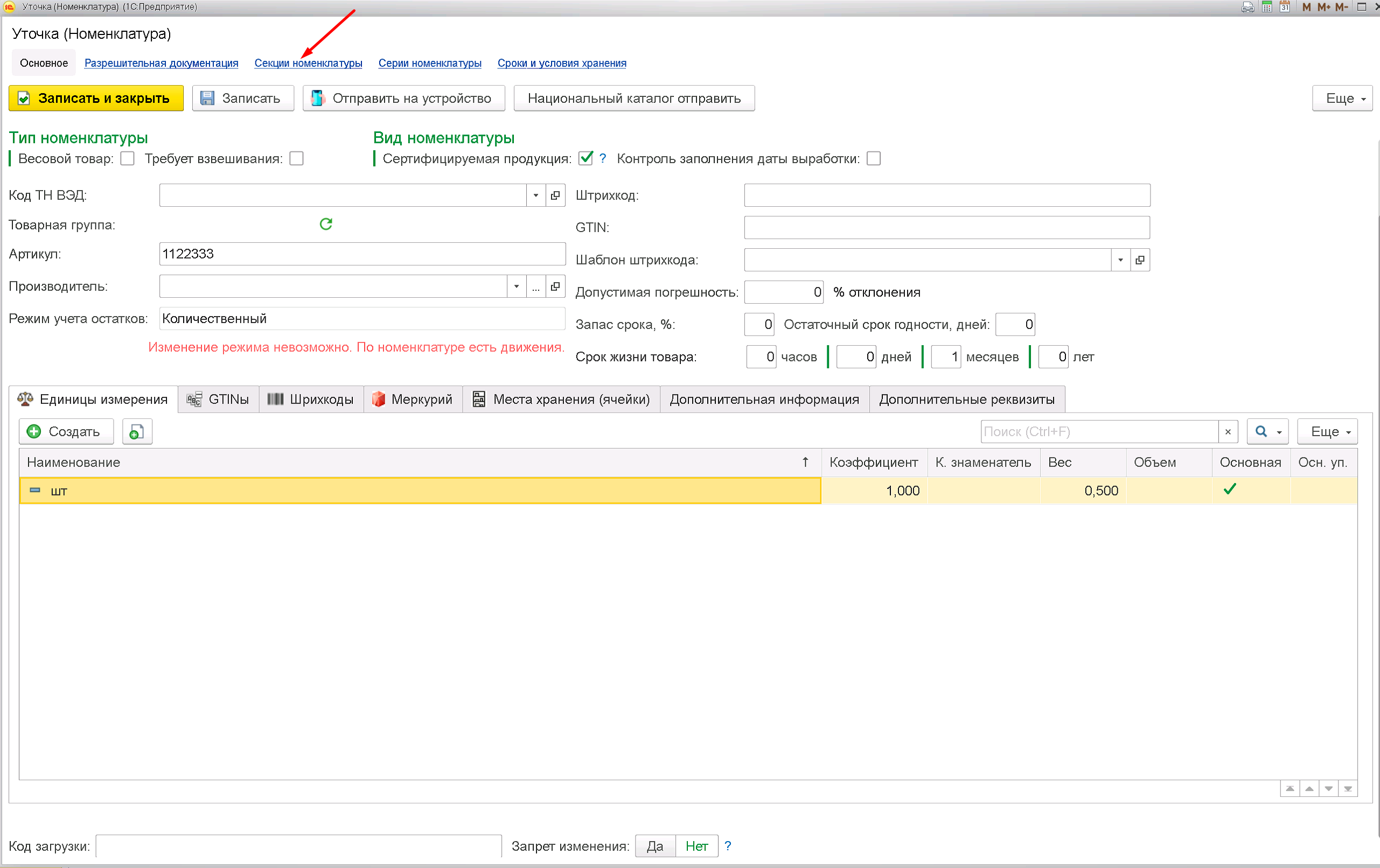Click help question mark near Сертифицируемая продукция
This screenshot has width=1380, height=868.
tap(603, 159)
